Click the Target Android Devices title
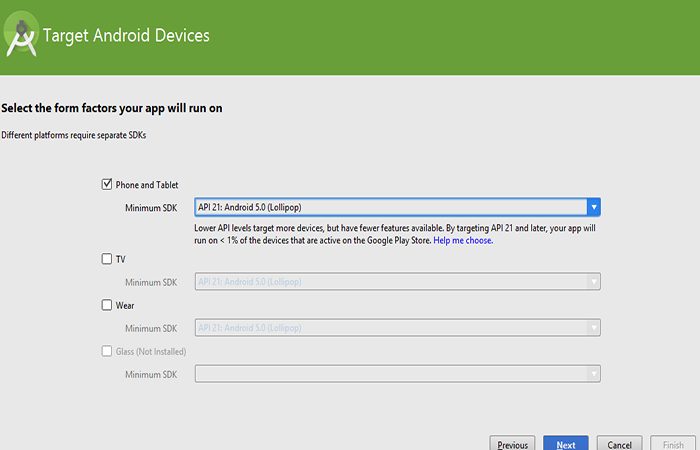Image resolution: width=700 pixels, height=450 pixels. coord(126,36)
